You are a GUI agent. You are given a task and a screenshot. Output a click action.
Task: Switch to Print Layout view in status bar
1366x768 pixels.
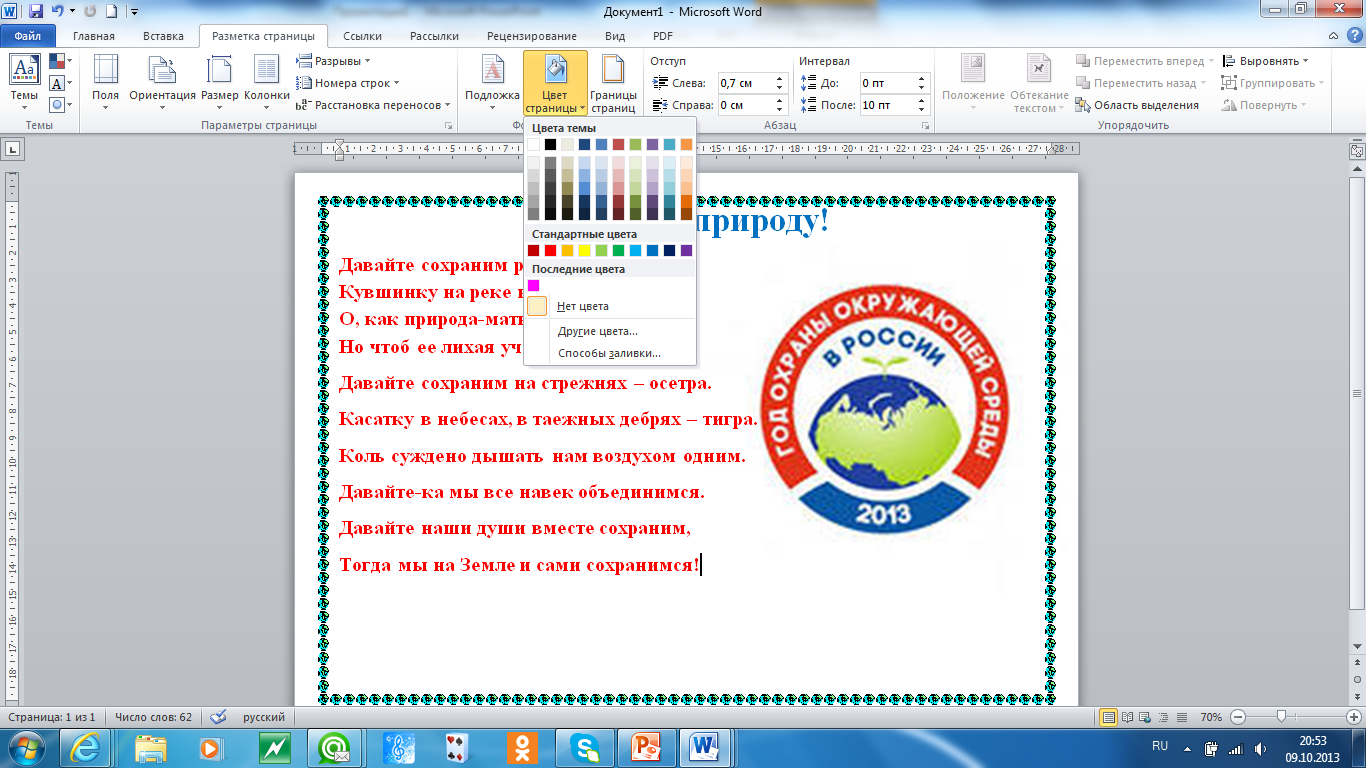pyautogui.click(x=1108, y=717)
